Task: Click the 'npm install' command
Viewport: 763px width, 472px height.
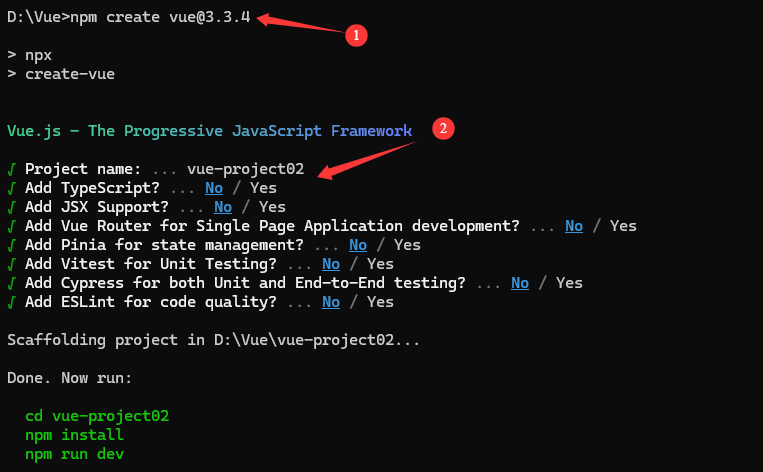Action: (74, 435)
